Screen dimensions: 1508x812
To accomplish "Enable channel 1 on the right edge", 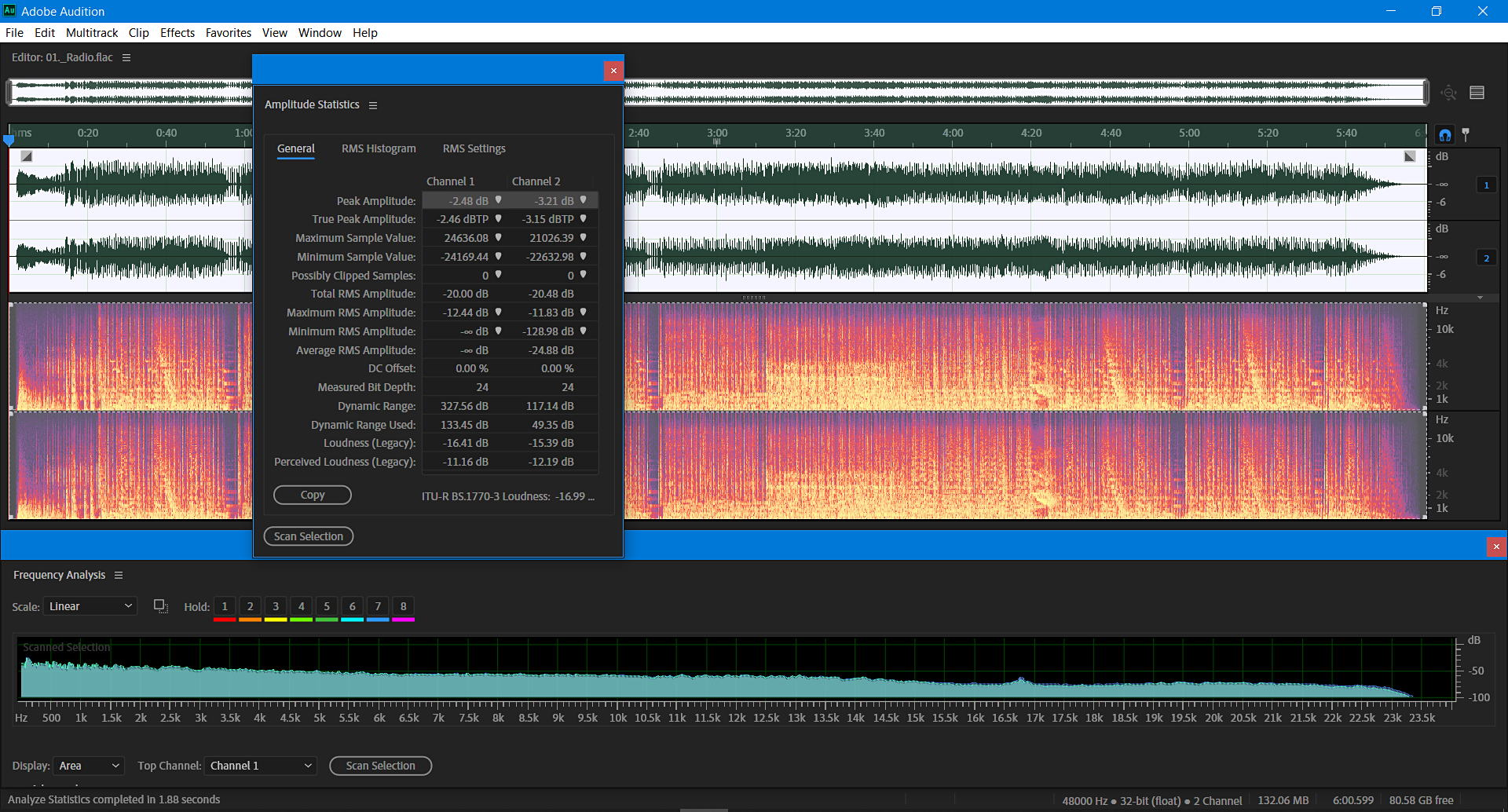I will pos(1487,185).
